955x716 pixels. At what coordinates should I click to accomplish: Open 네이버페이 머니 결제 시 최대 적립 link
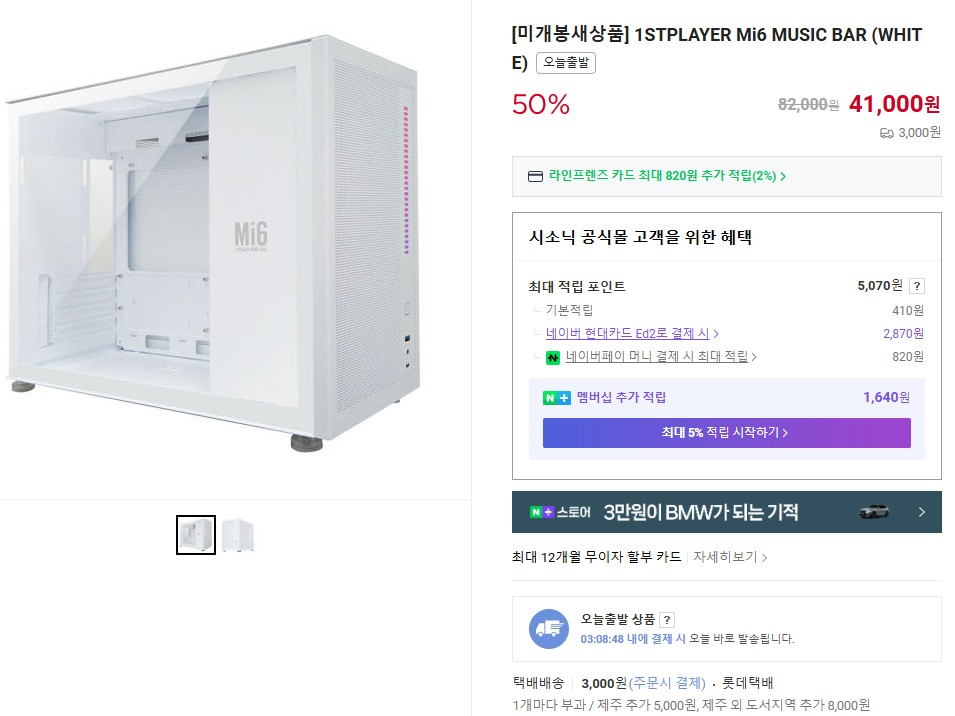tap(660, 357)
